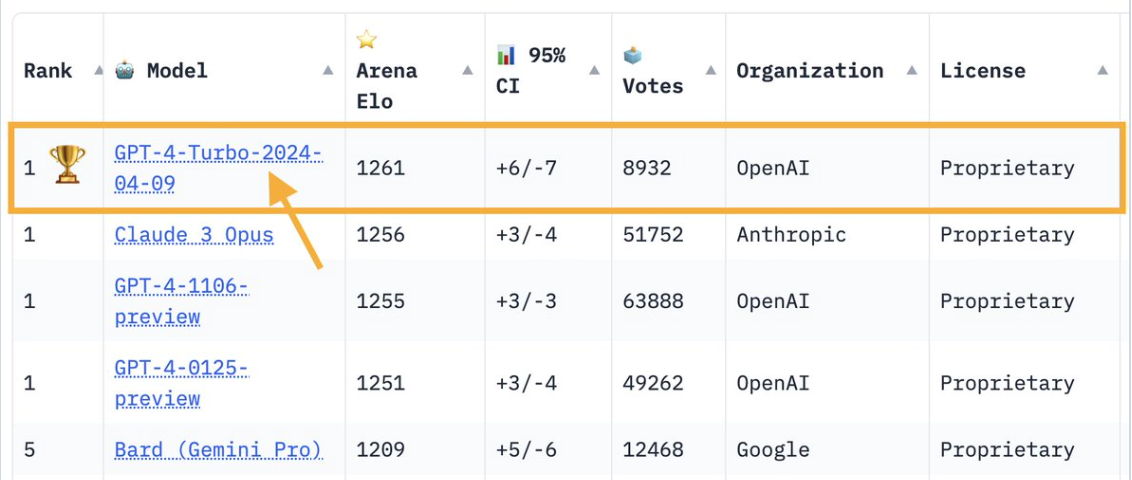The width and height of the screenshot is (1132, 480).
Task: Click the ballot box icon above Votes
Action: point(632,55)
